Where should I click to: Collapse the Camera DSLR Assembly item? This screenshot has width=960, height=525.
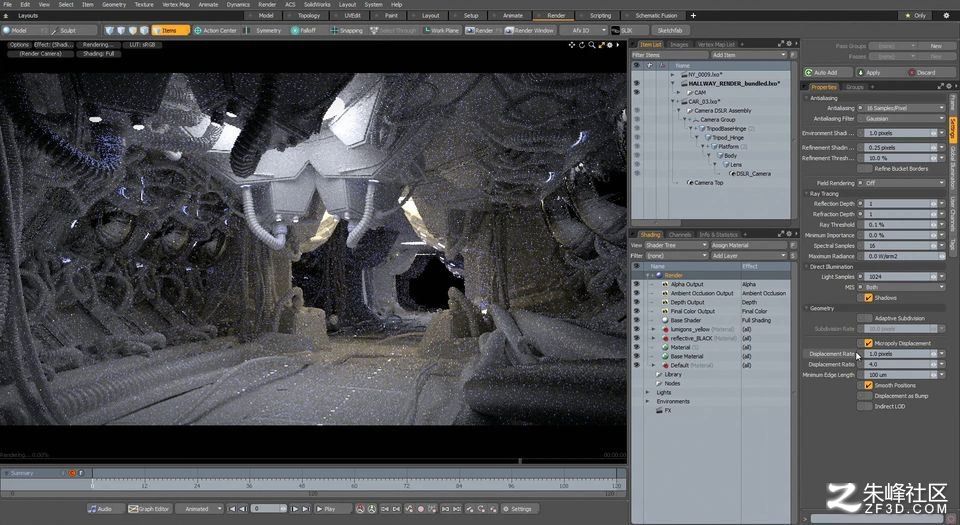pyautogui.click(x=678, y=111)
